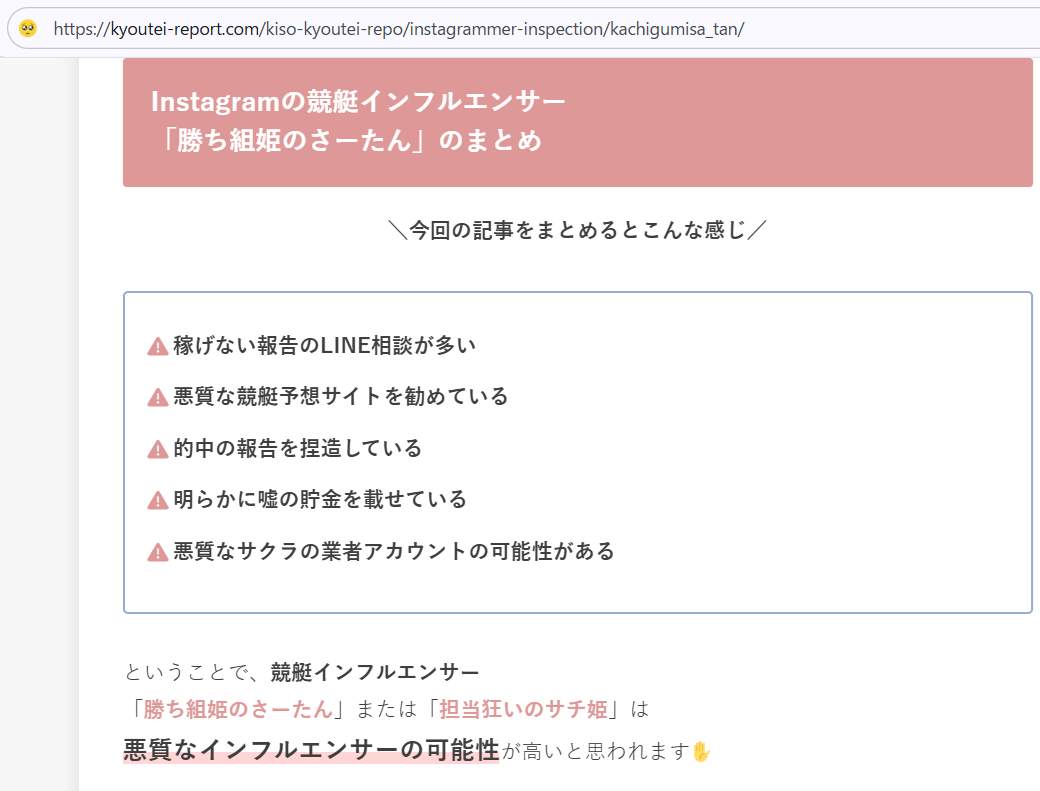Select the text 的中の報告を捏造している
The image size is (1040, 791).
pos(297,449)
